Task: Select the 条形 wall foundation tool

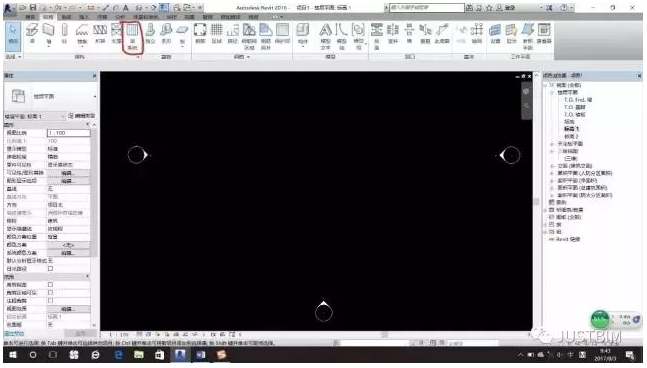Action: tap(166, 33)
